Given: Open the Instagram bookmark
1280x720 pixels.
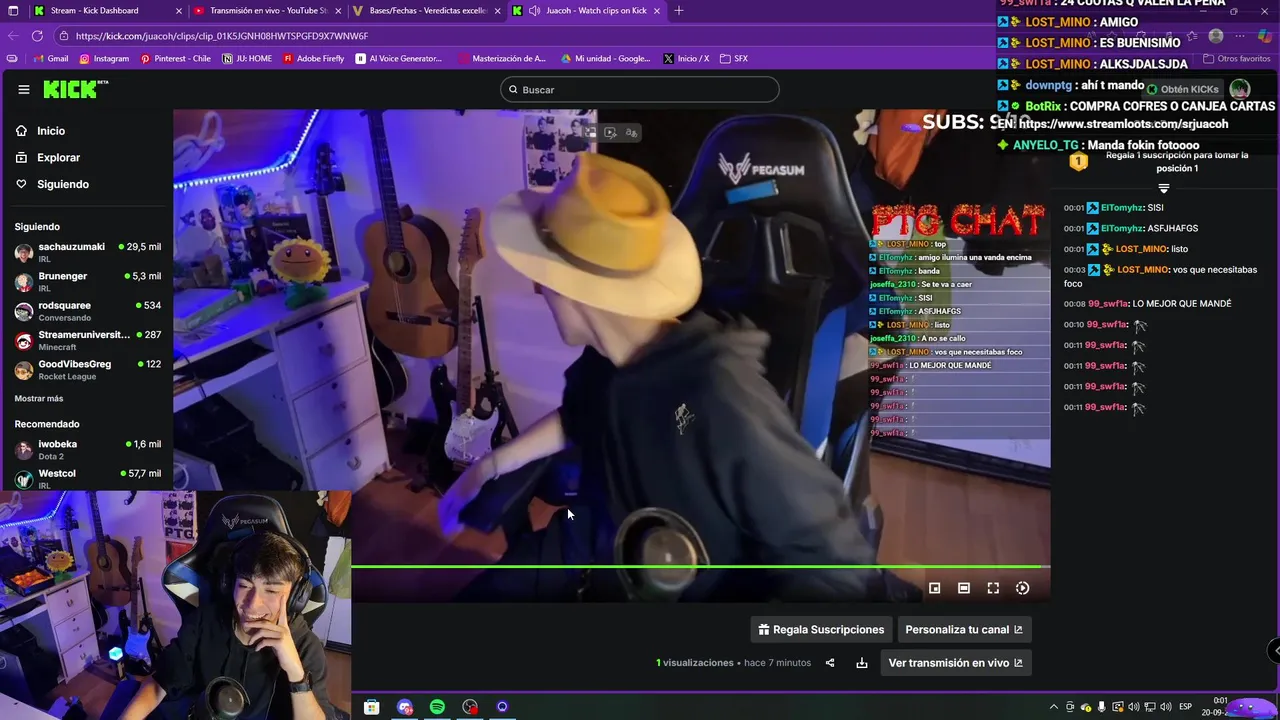Looking at the screenshot, I should coord(105,59).
